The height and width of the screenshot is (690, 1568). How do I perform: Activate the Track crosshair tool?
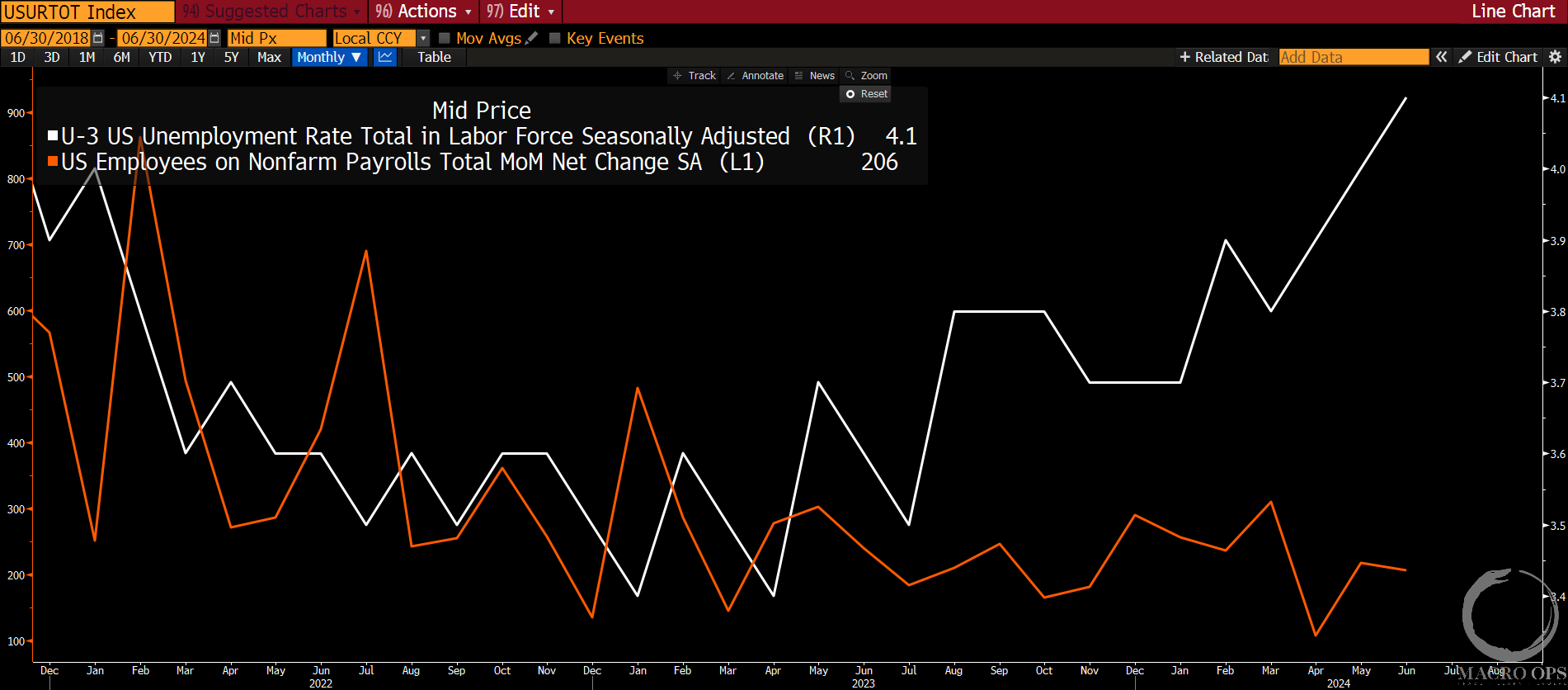coord(695,75)
